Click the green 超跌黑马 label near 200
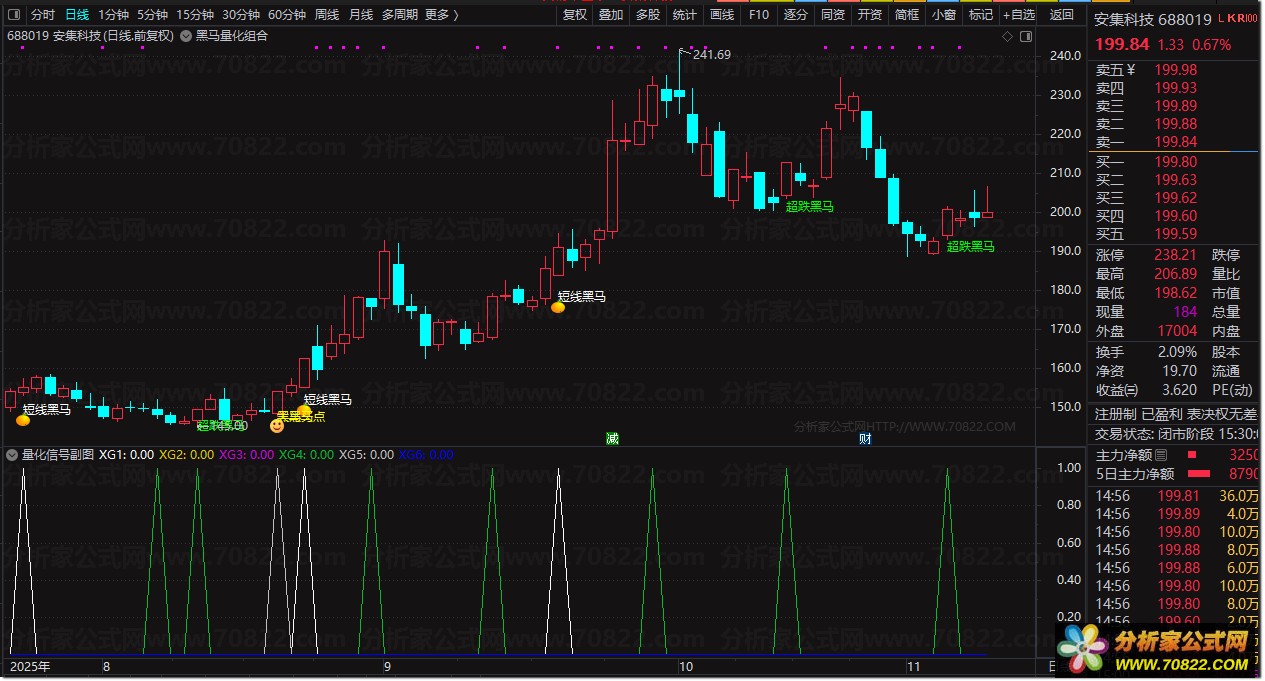Screen dimensions: 1265x681 (x=810, y=207)
